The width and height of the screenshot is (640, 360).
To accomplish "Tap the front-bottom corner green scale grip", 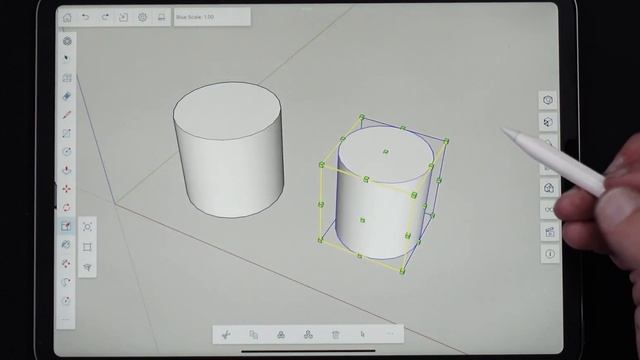I will click(402, 271).
